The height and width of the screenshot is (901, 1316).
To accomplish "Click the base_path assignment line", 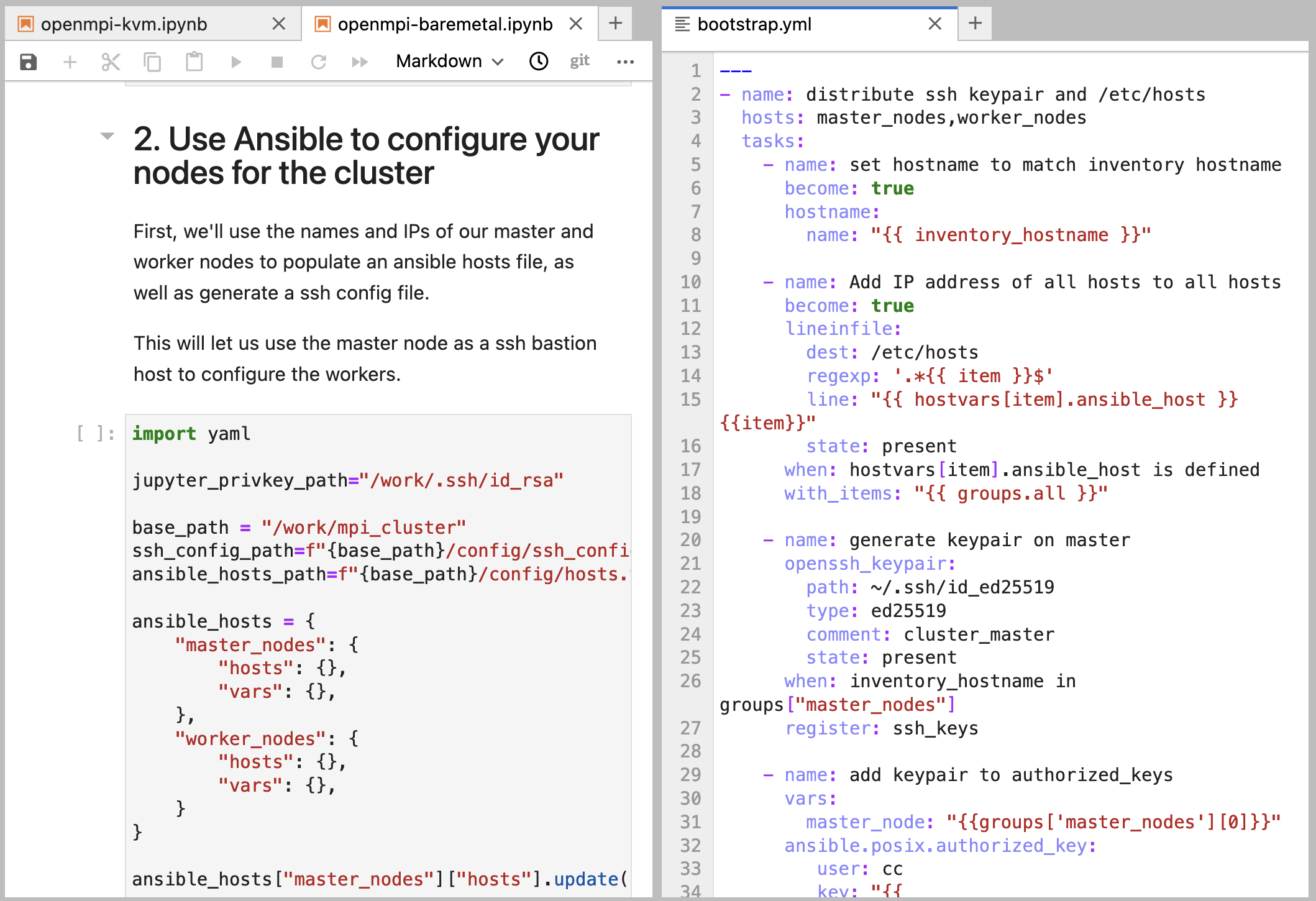I will pos(299,528).
